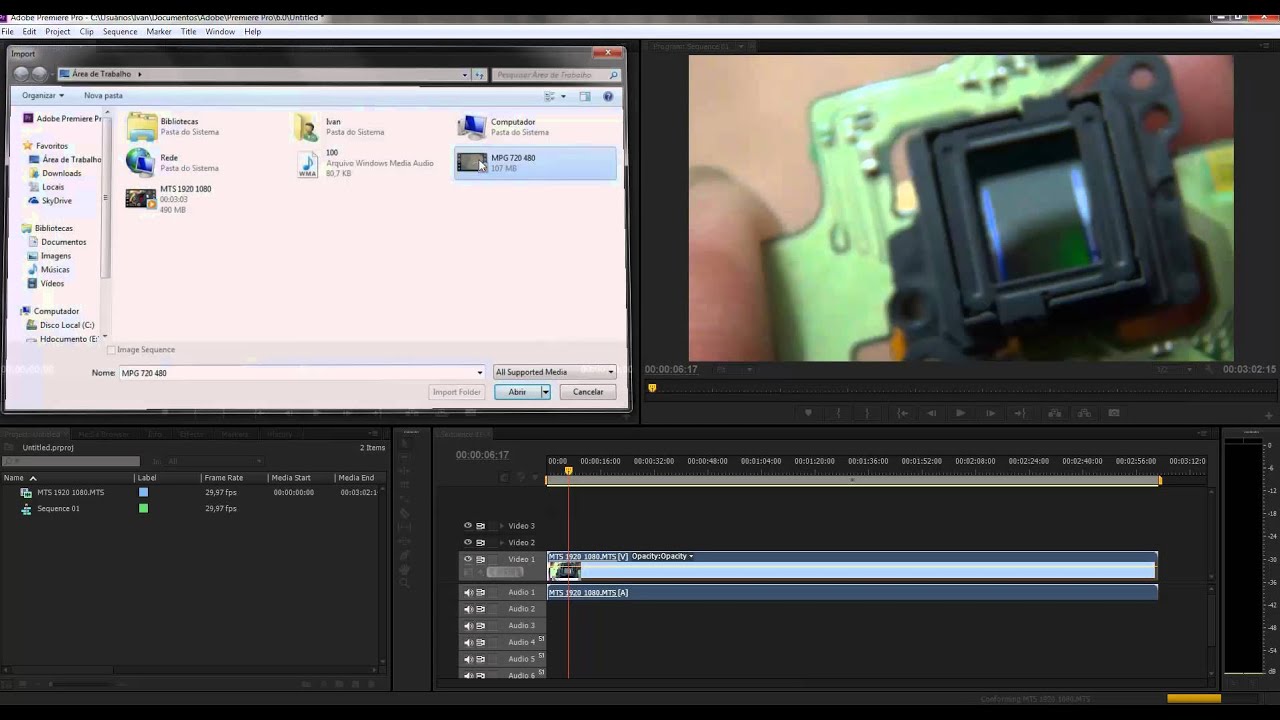Mute the Audio 1 track speaker icon

[467, 593]
